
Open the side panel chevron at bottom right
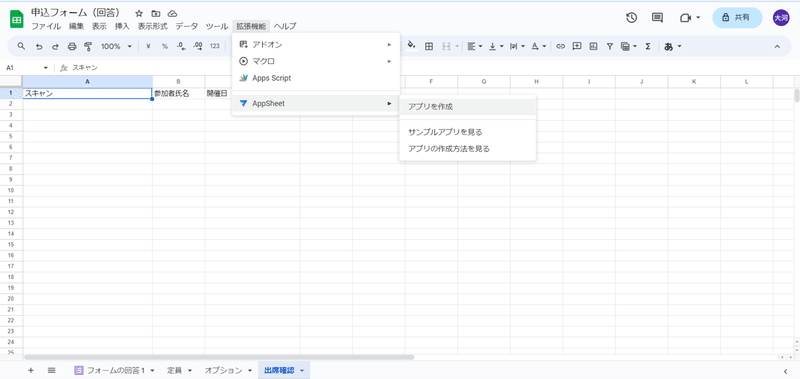point(785,371)
